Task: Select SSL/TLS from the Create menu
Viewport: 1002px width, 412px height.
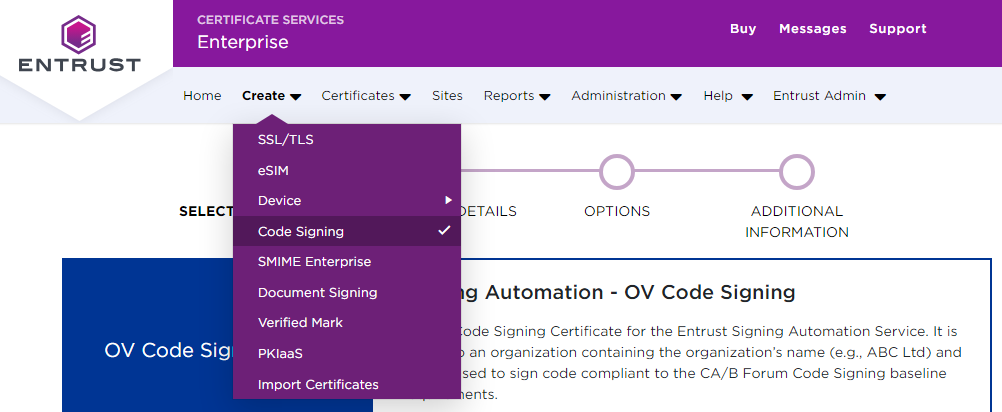Action: (285, 140)
